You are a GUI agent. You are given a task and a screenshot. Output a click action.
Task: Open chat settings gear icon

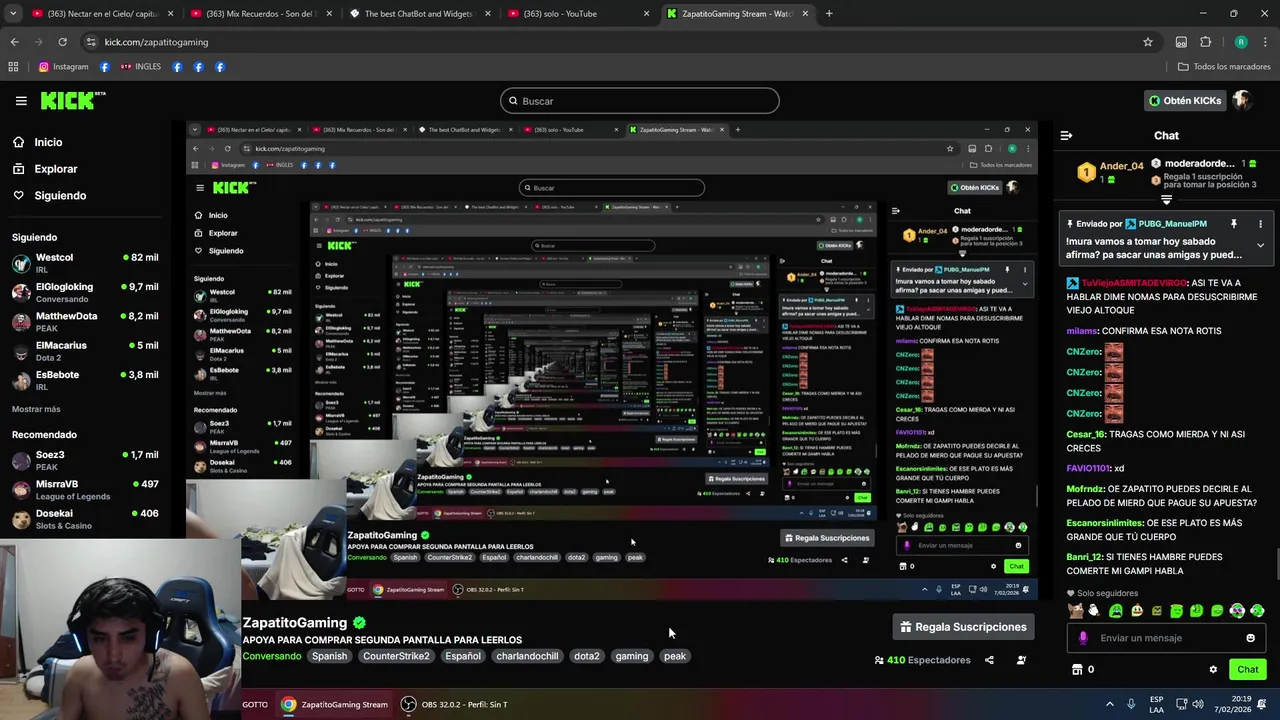click(1213, 669)
